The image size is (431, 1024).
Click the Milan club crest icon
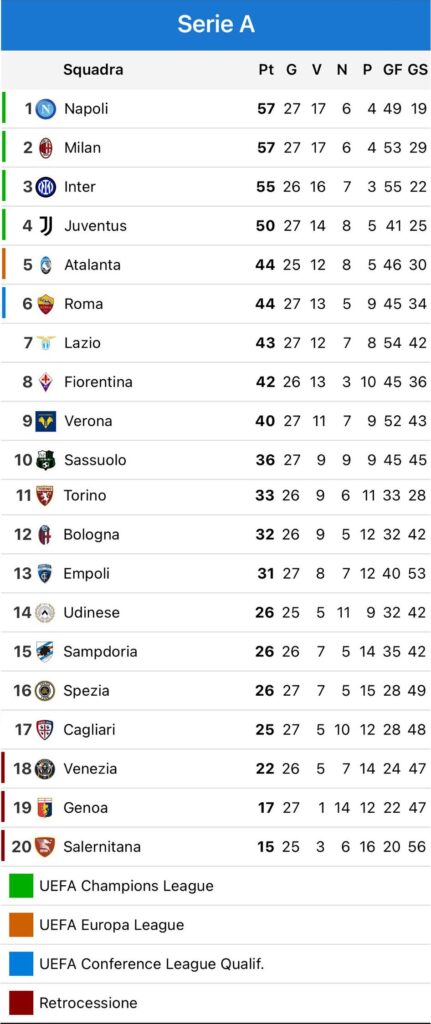point(46,148)
